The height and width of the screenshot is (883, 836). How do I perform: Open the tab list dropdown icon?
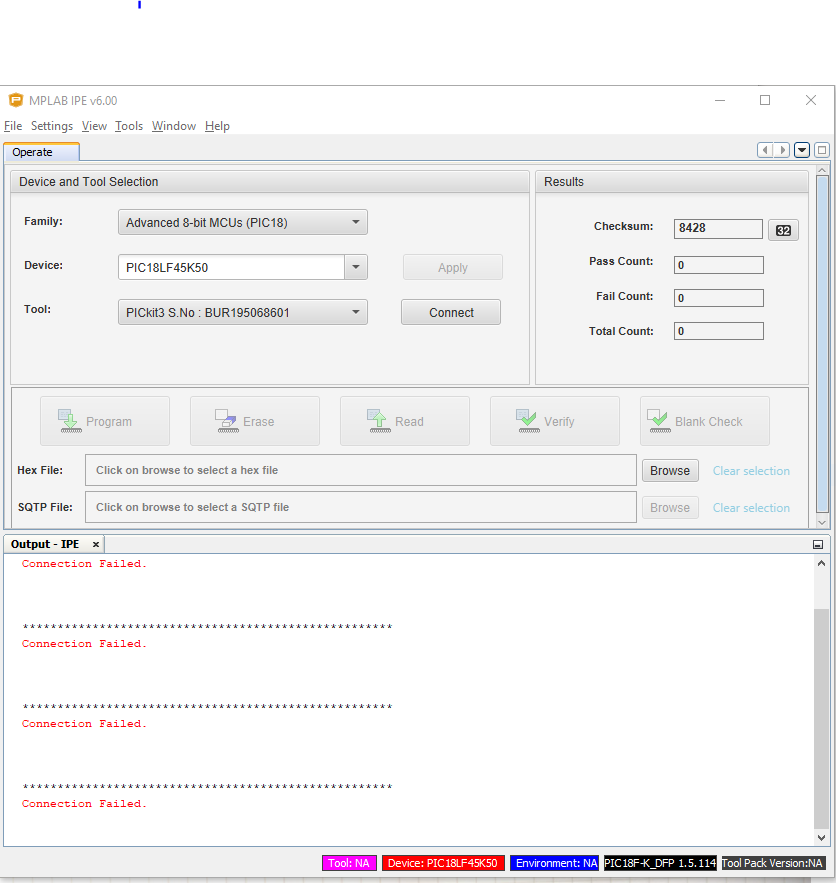[802, 150]
